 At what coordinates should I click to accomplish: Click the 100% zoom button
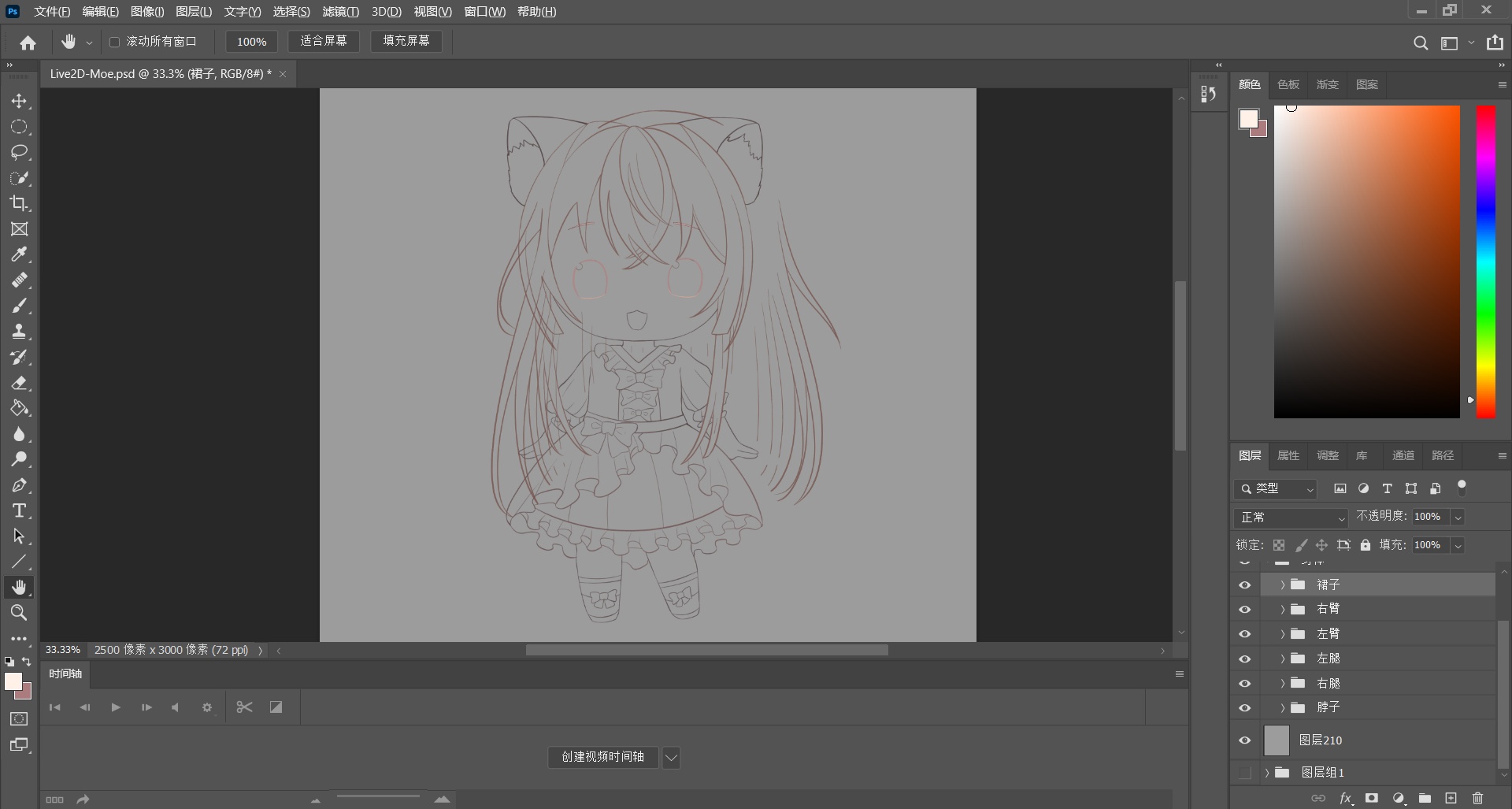click(251, 42)
